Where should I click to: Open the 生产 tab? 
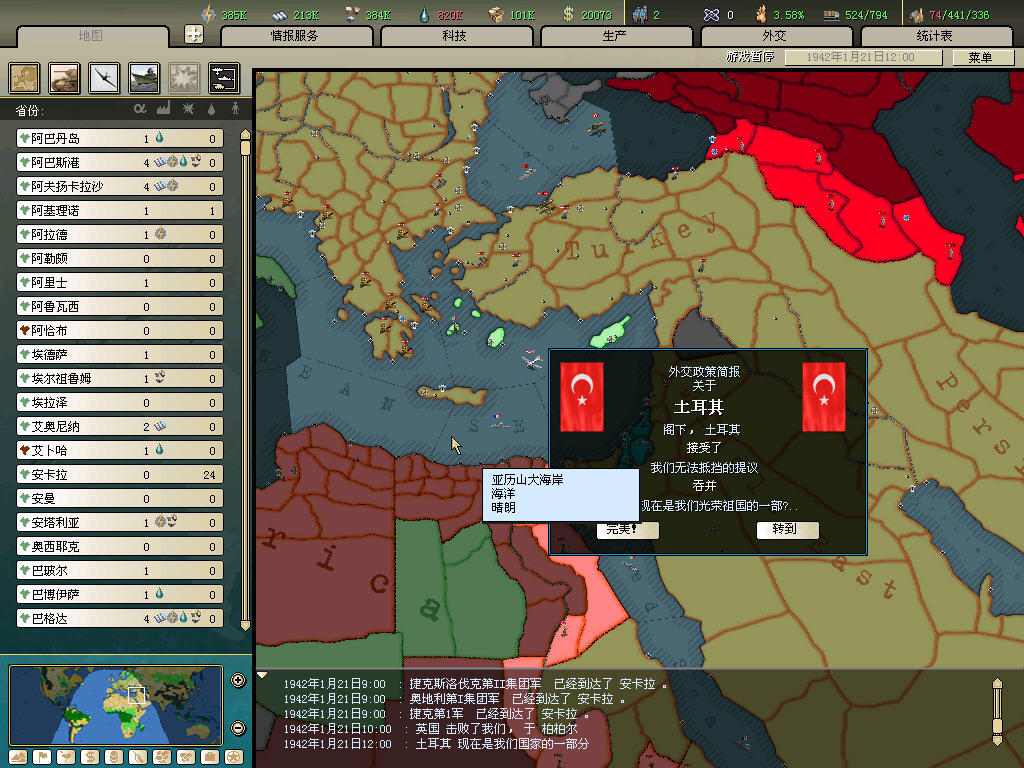616,36
